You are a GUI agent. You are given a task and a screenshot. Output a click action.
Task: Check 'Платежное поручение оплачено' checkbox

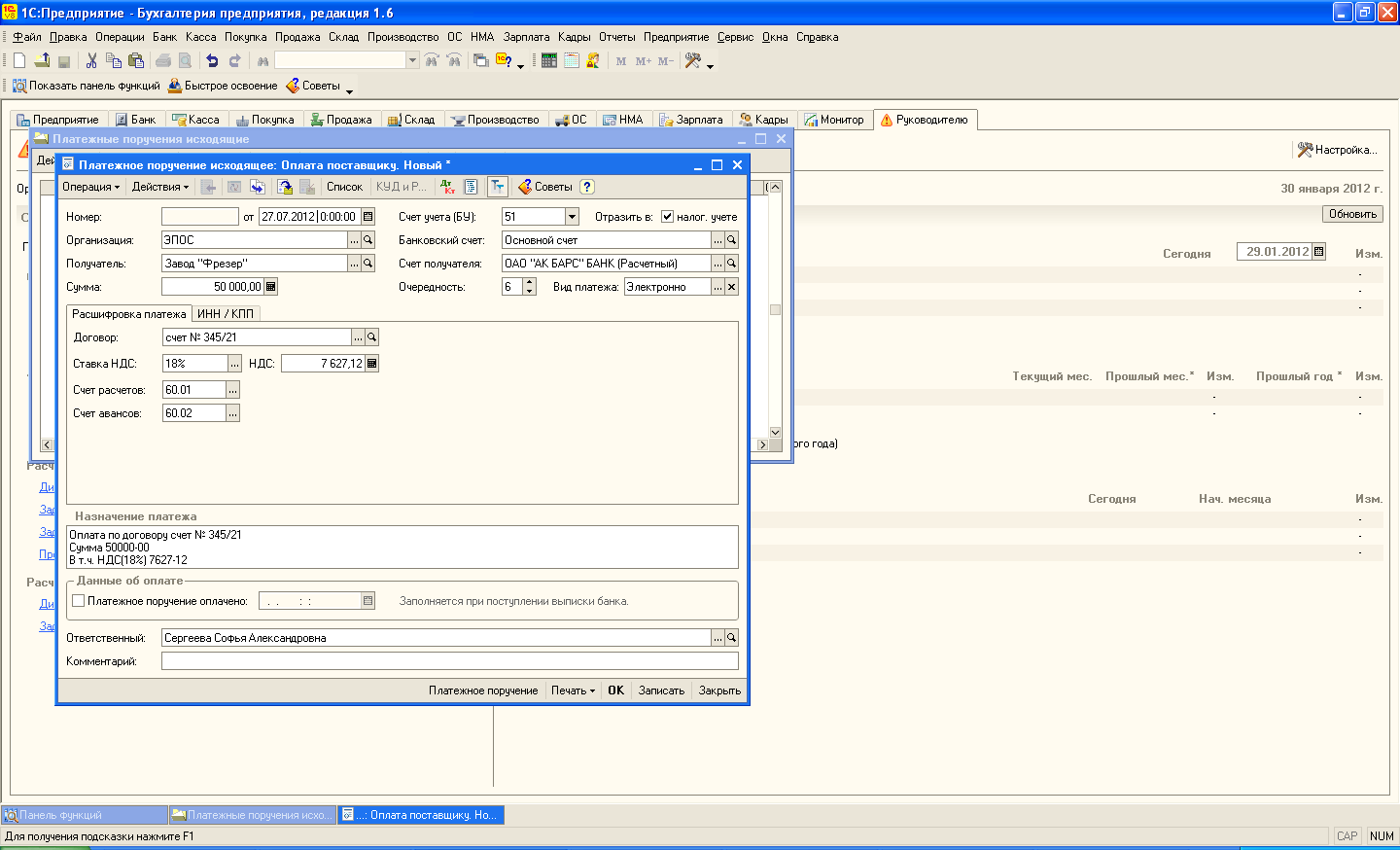pyautogui.click(x=79, y=601)
